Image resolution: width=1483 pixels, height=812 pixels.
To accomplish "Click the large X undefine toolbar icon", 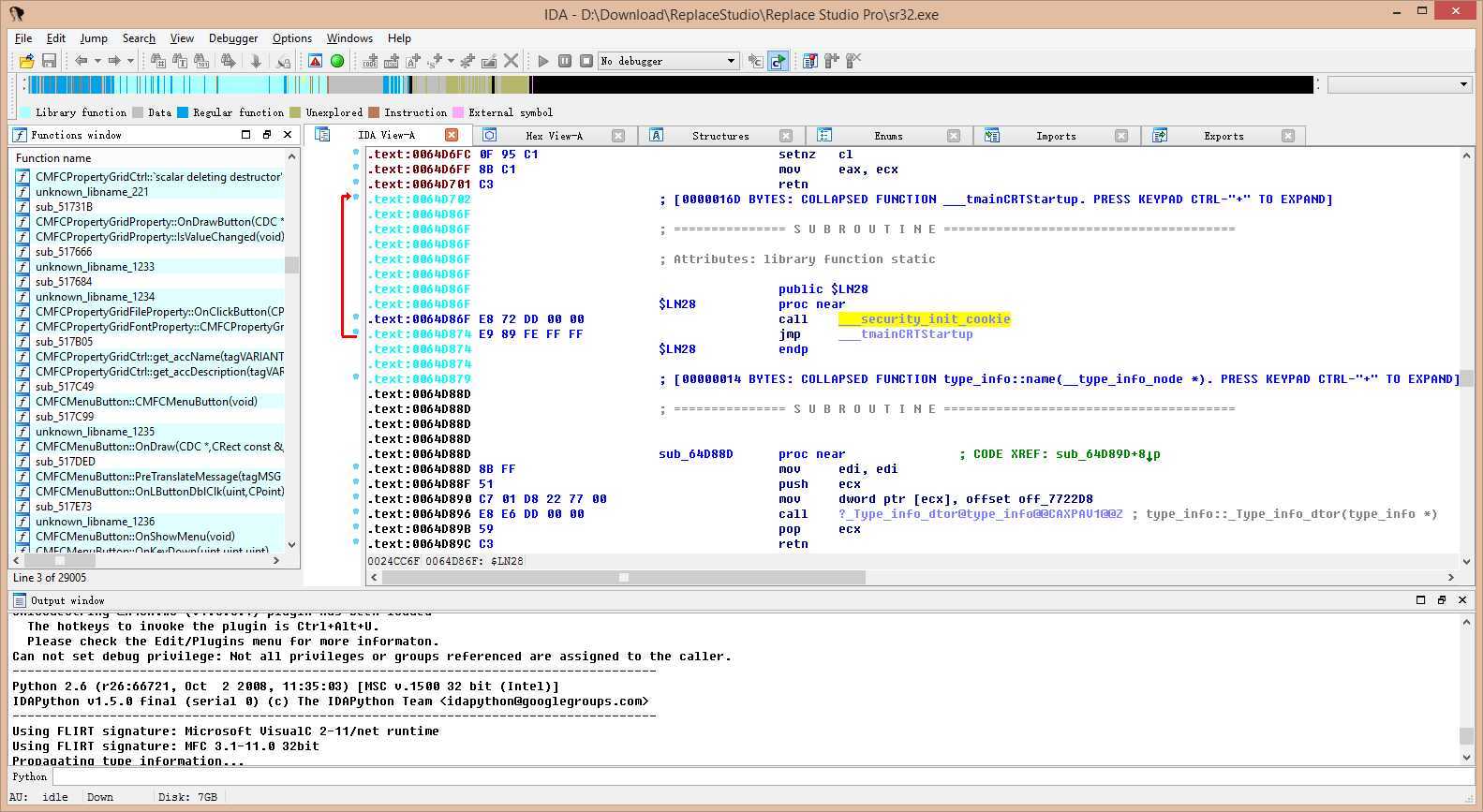I will click(x=511, y=61).
